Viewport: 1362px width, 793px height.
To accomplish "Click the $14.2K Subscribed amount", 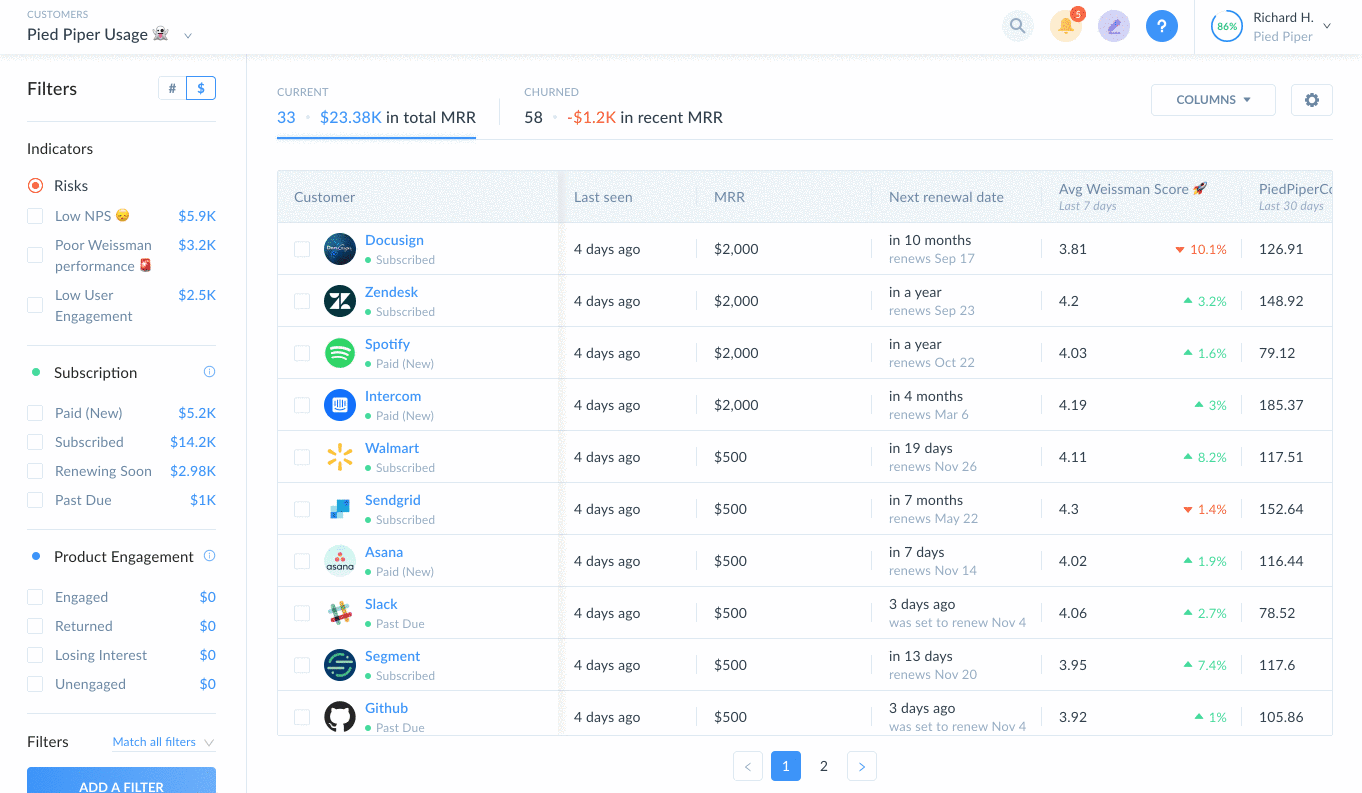I will (x=193, y=442).
